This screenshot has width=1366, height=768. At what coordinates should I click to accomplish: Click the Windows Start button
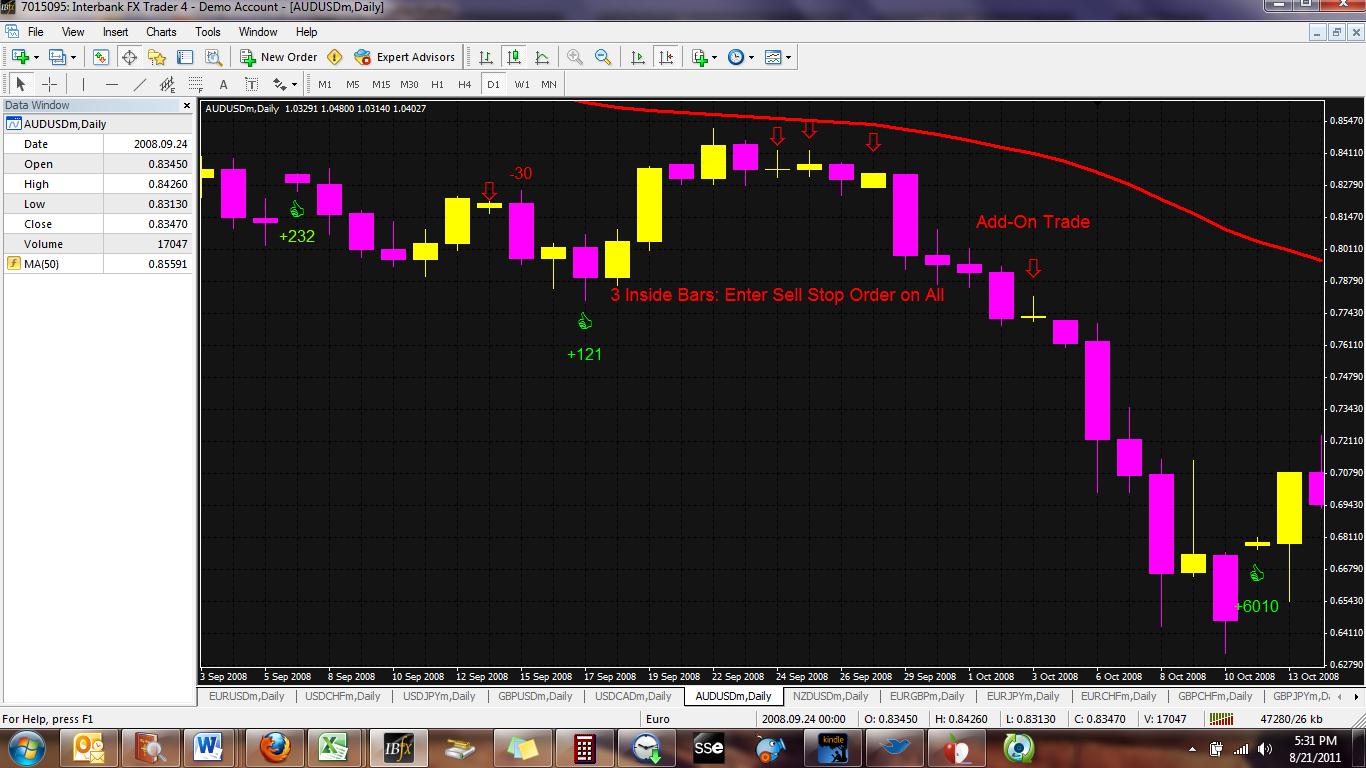[x=25, y=748]
